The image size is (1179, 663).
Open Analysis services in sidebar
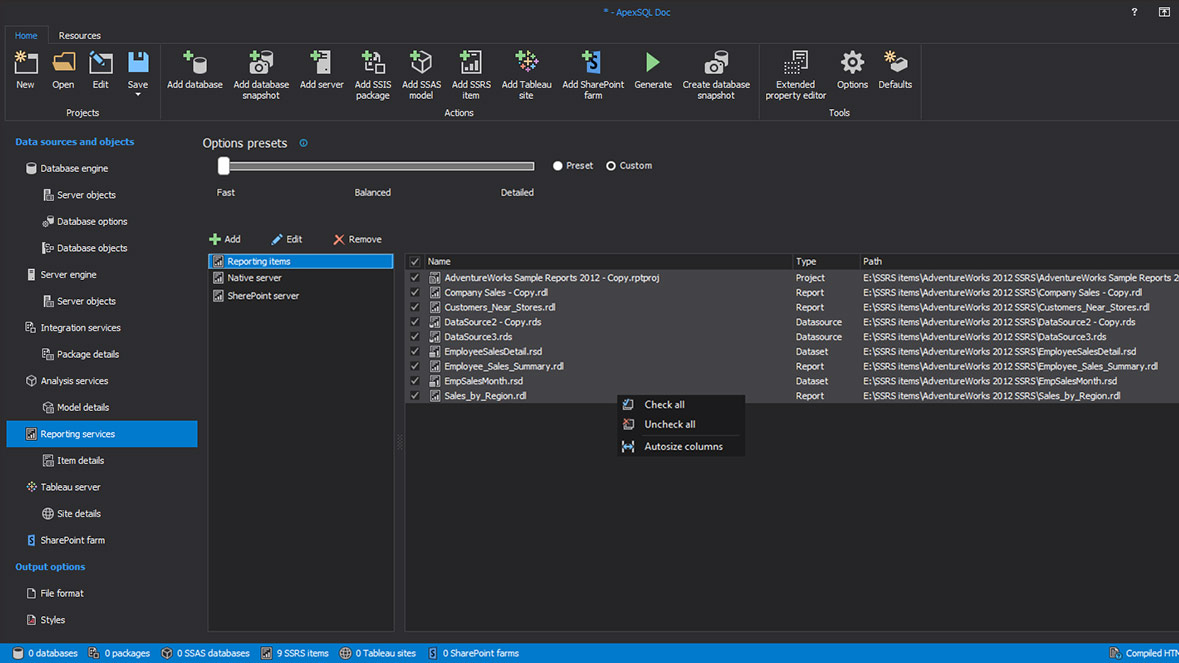tap(74, 381)
